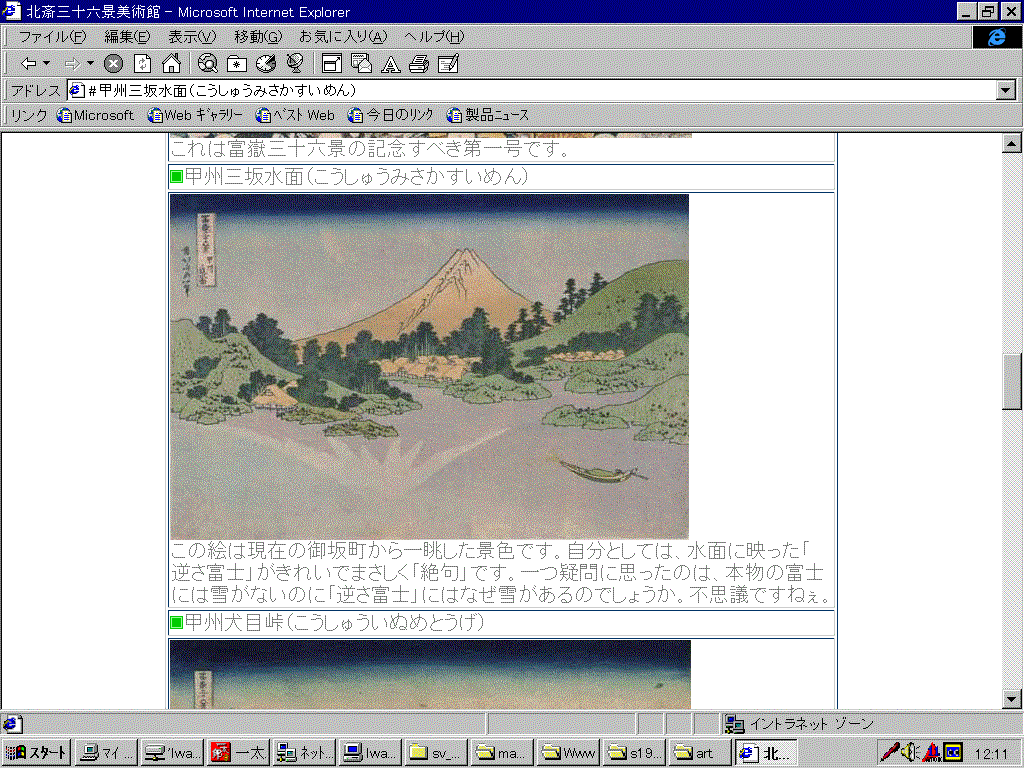
Task: Click the スタート button
Action: 37,752
